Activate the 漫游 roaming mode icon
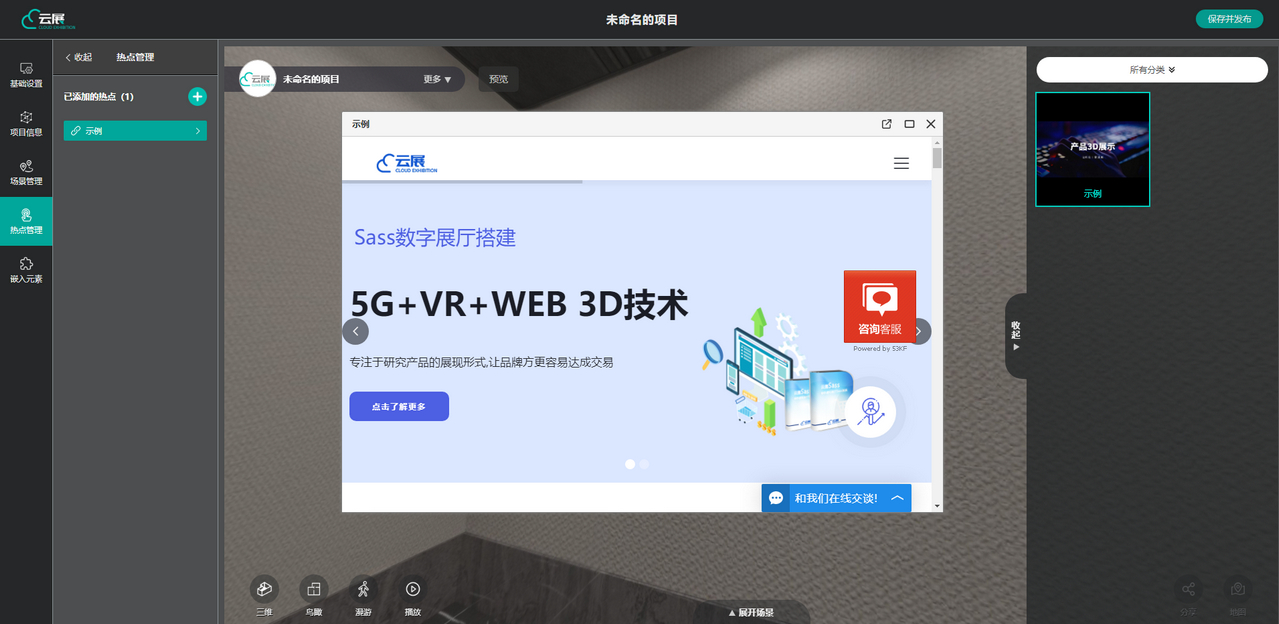This screenshot has height=624, width=1279. (x=363, y=590)
